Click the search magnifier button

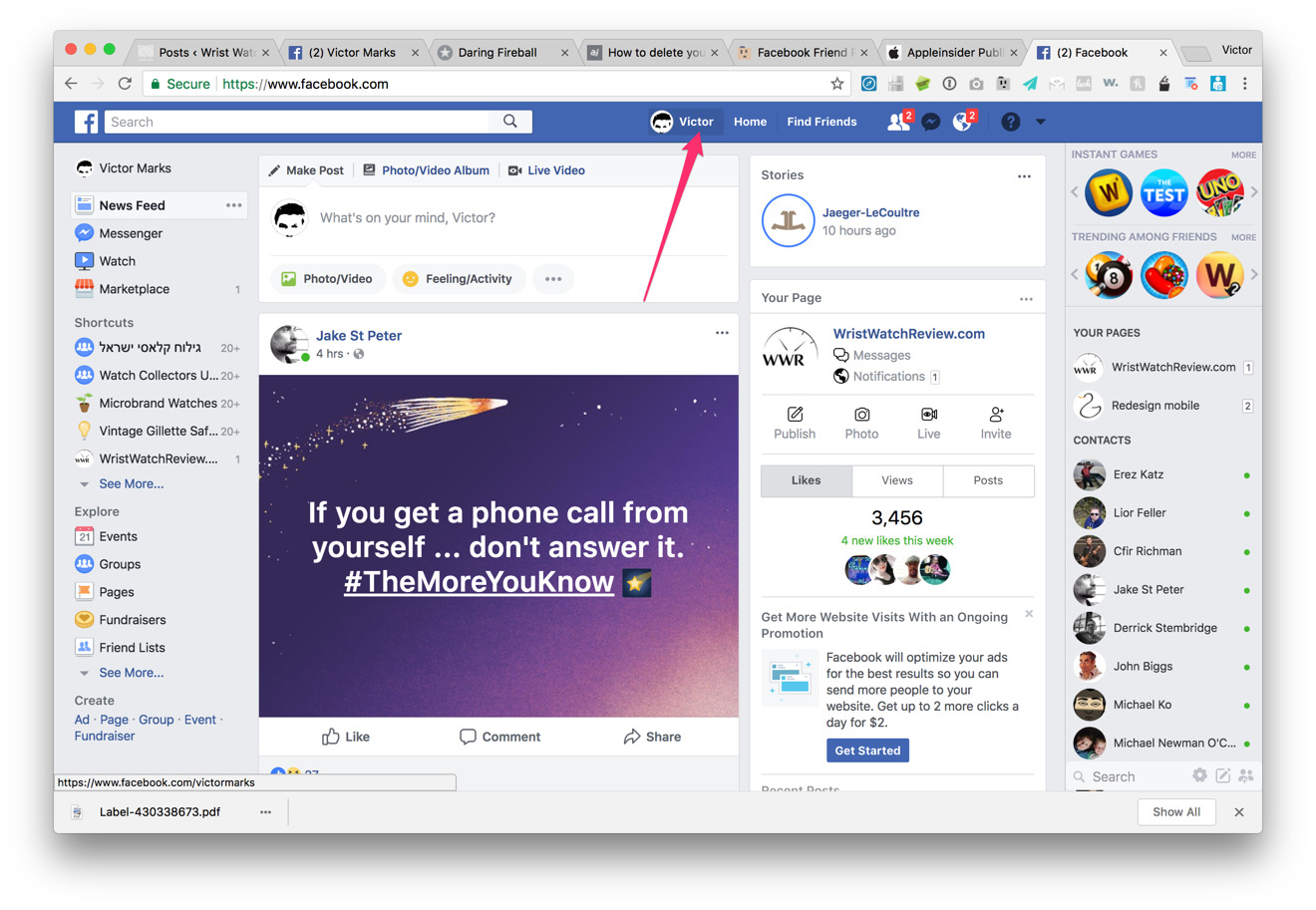[510, 122]
